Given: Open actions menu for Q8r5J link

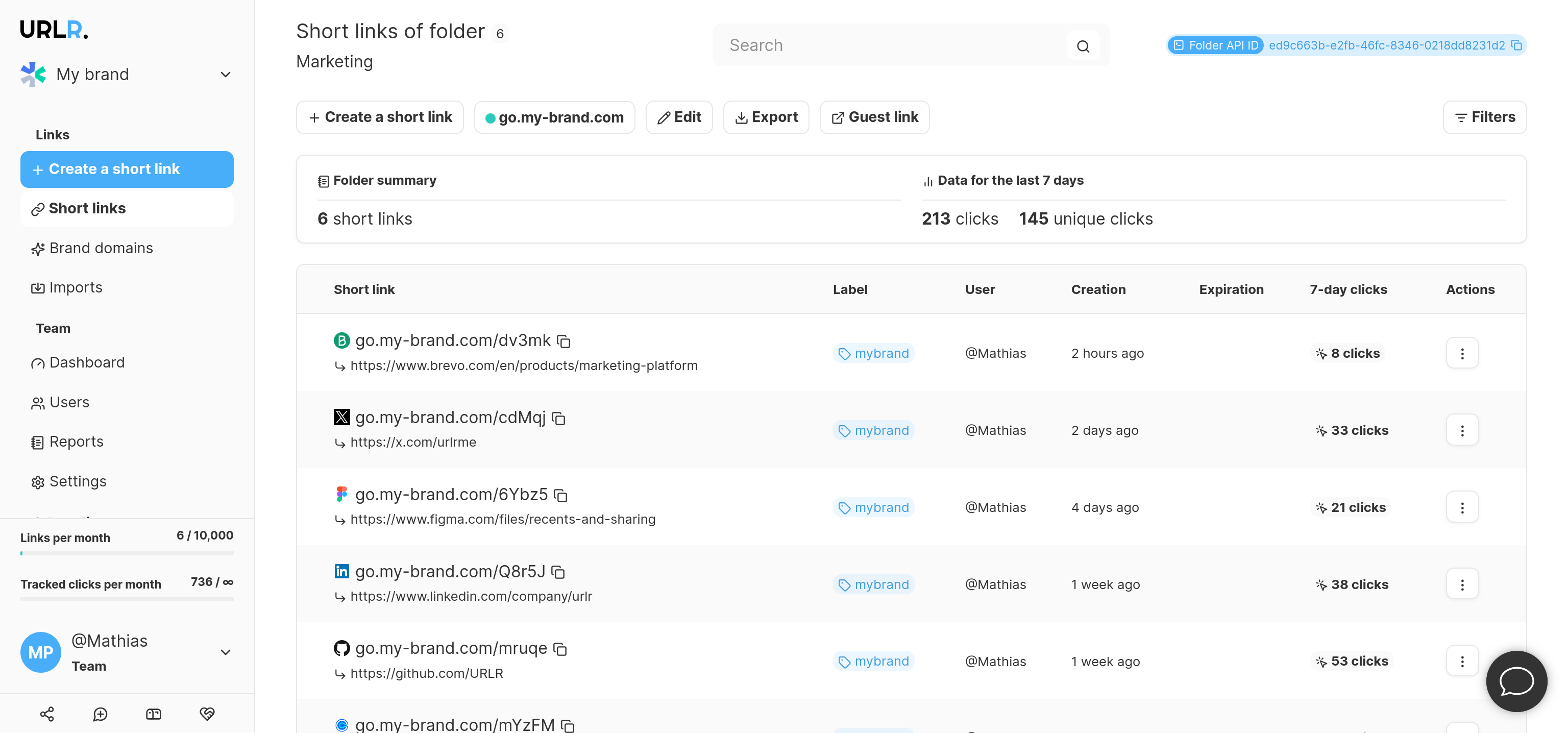Looking at the screenshot, I should coord(1462,584).
